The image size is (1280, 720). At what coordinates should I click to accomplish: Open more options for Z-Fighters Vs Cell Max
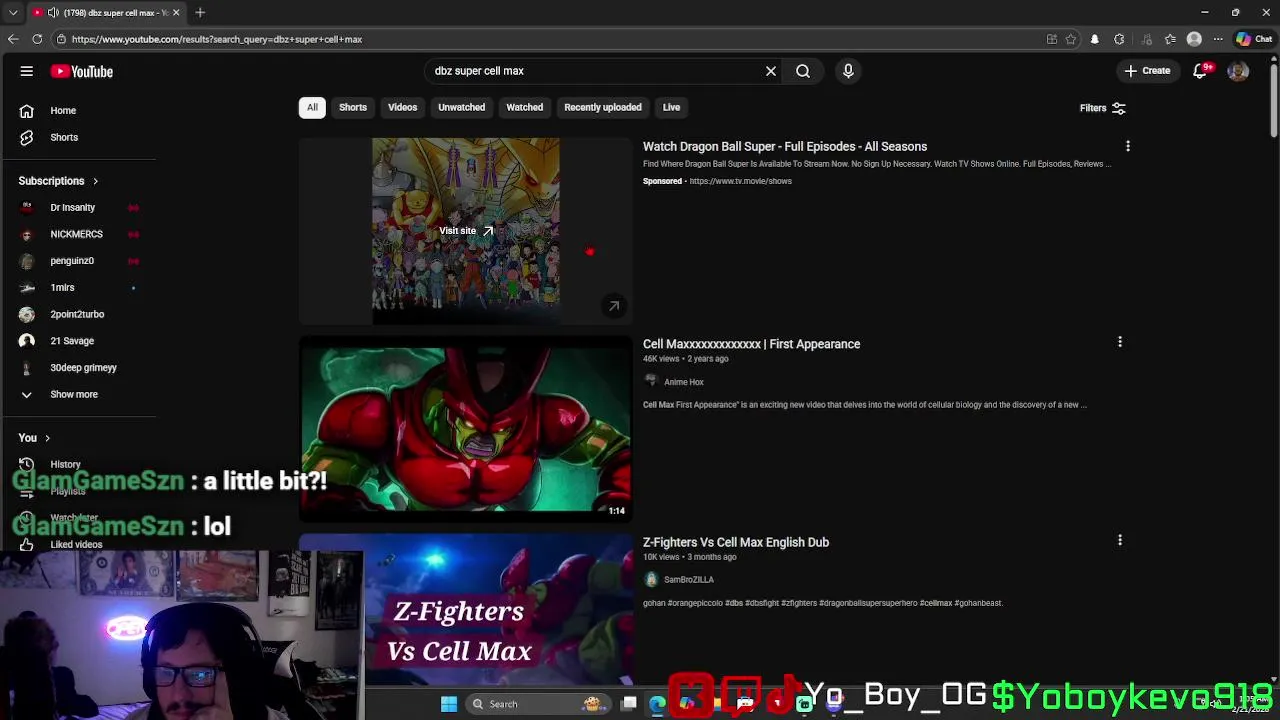[1120, 540]
